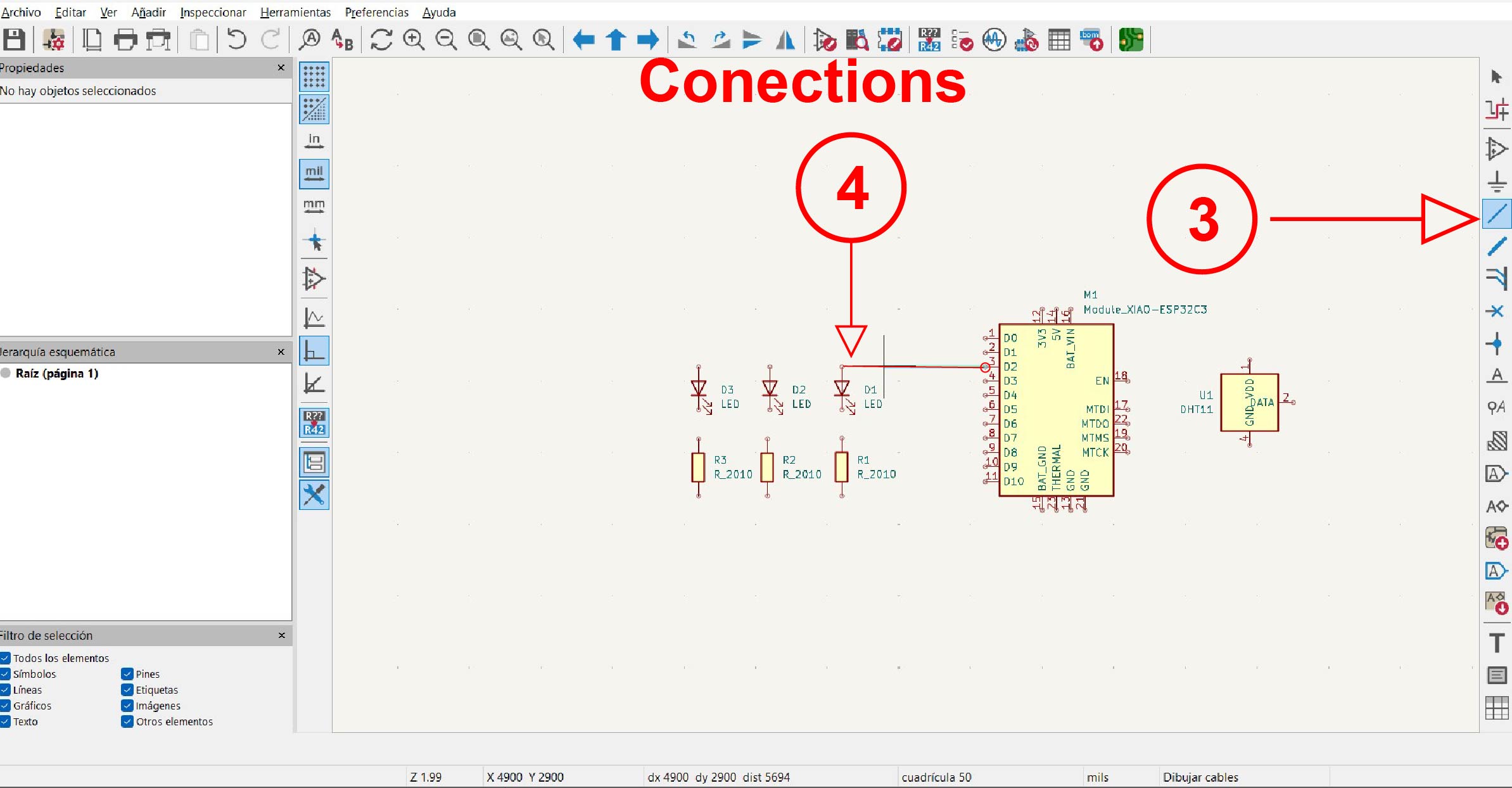This screenshot has height=788, width=1512.
Task: Open the PCB editor icon
Action: coord(1131,40)
